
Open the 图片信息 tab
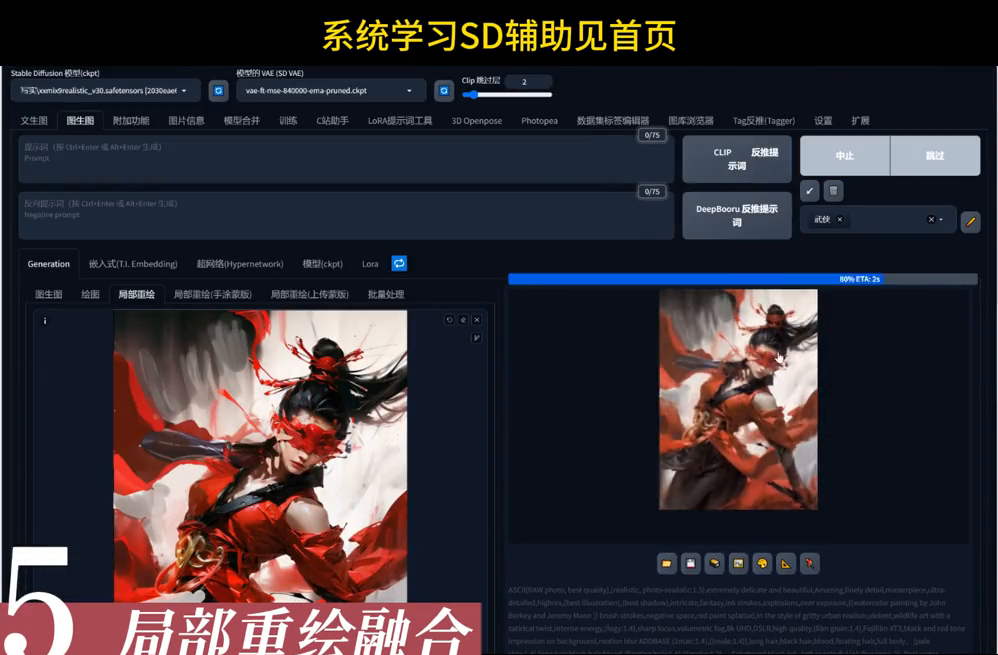(x=186, y=120)
